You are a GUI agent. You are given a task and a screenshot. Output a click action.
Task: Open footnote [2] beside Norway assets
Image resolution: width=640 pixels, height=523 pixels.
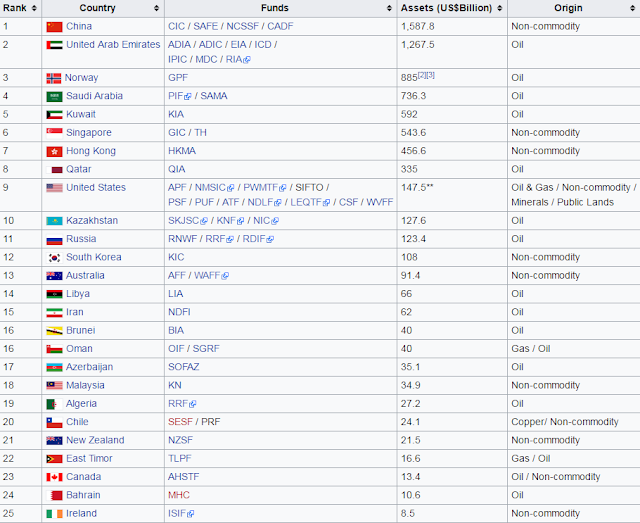point(422,75)
